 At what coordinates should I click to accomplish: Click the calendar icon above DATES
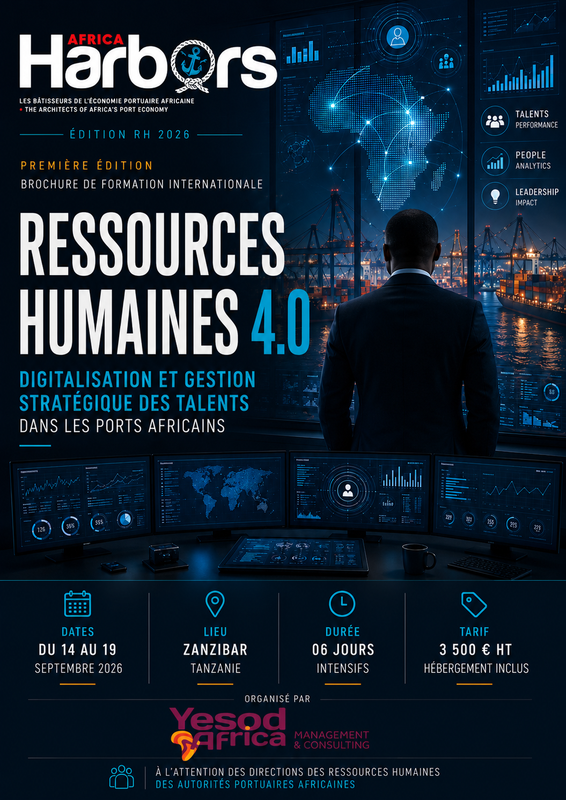(x=78, y=604)
